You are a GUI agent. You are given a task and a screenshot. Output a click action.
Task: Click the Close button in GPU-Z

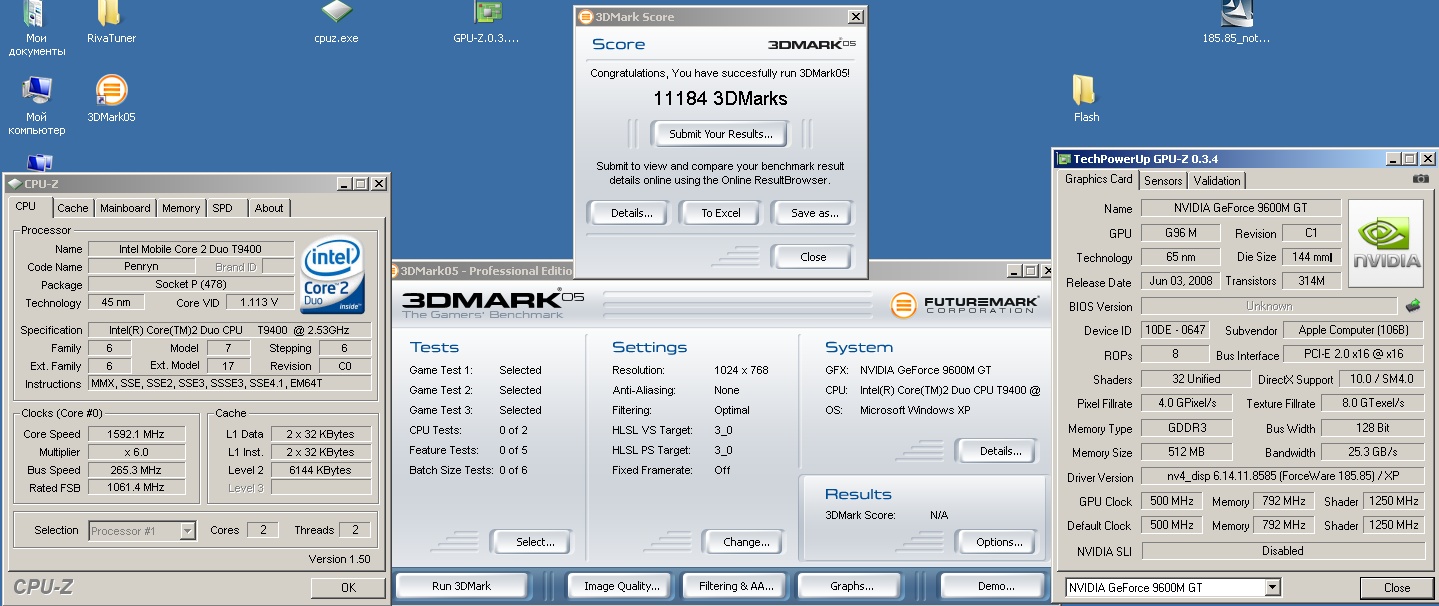coord(1396,588)
